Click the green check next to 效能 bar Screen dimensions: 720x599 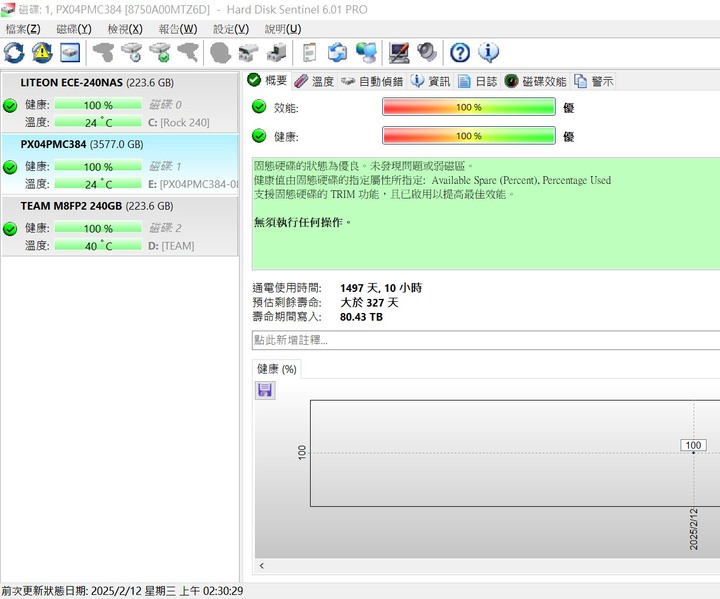pos(259,107)
